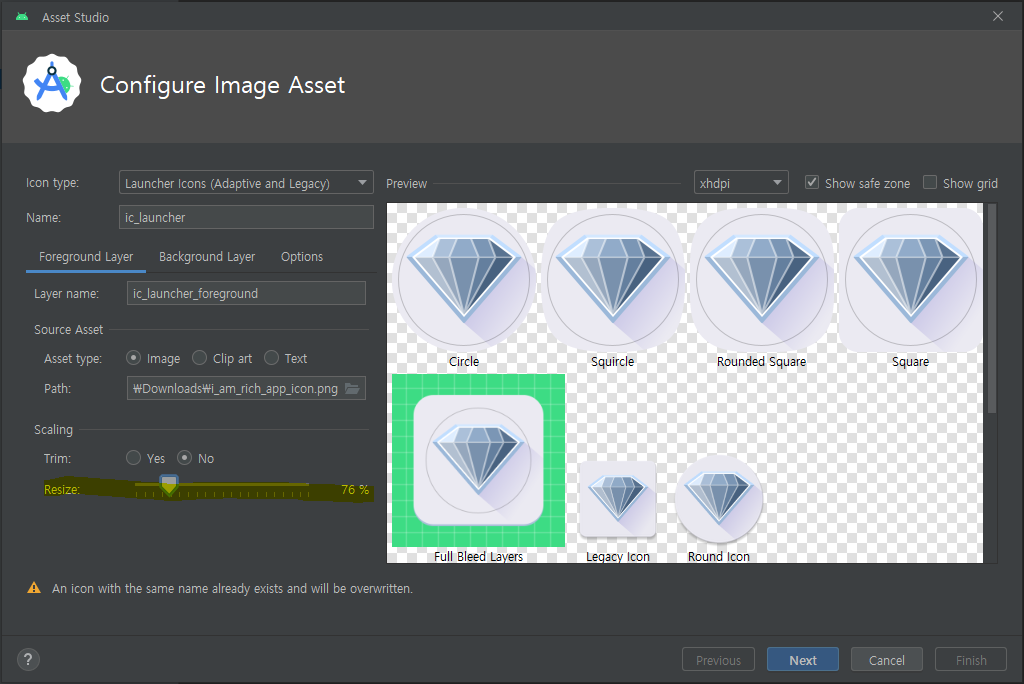Click the Layer name field ic_launcher_foreground
The image size is (1024, 684).
(x=246, y=293)
